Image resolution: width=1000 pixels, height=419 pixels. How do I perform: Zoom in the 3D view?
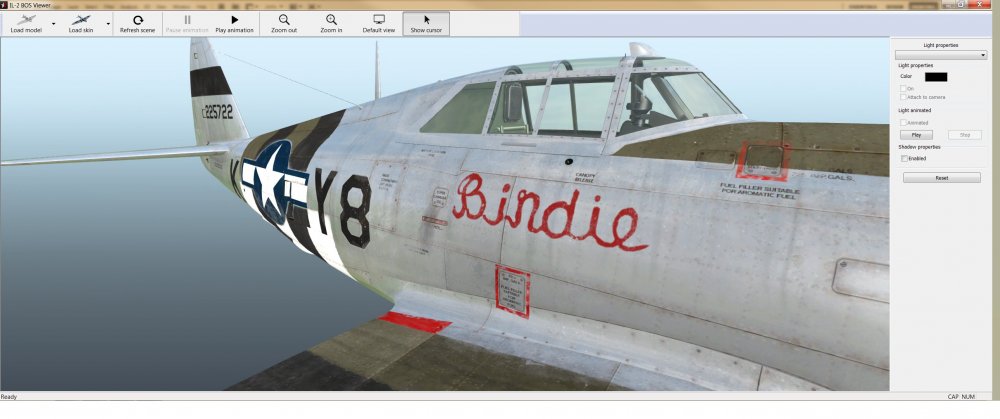331,24
